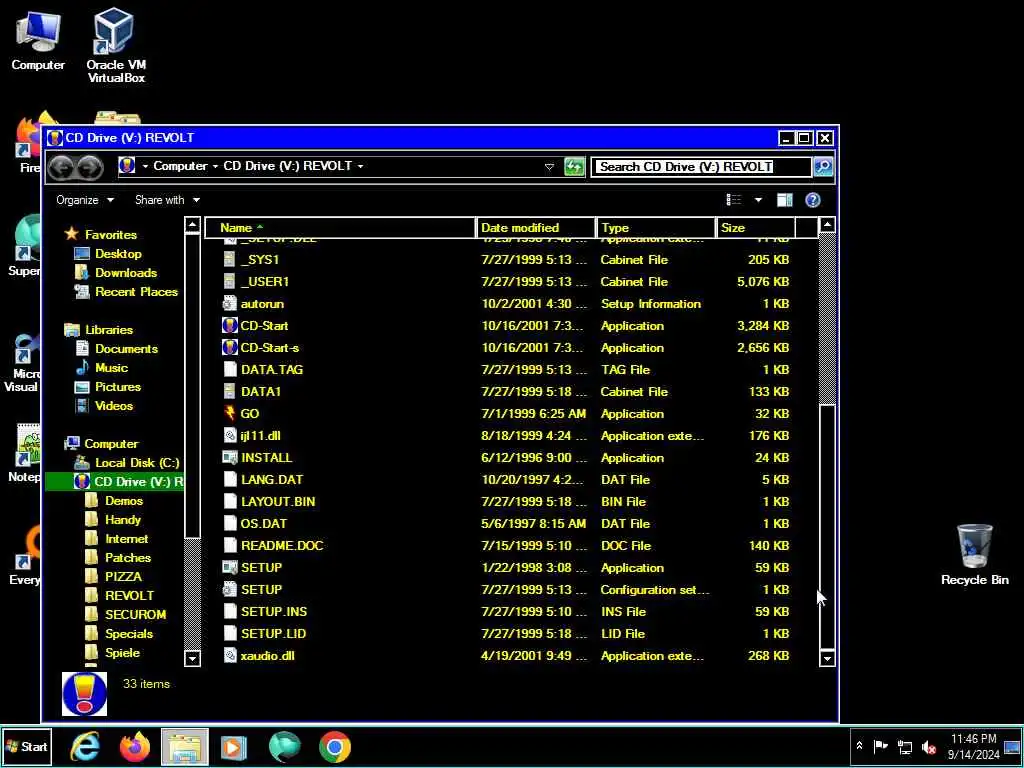Sort by Date modified column header
Image resolution: width=1024 pixels, height=768 pixels.
tap(536, 227)
